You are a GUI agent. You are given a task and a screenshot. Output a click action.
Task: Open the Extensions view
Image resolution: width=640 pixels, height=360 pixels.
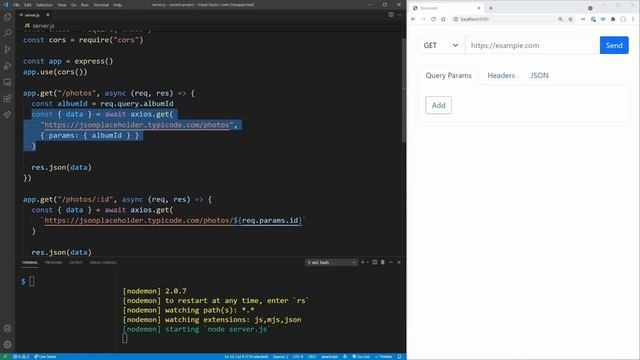coord(7,98)
